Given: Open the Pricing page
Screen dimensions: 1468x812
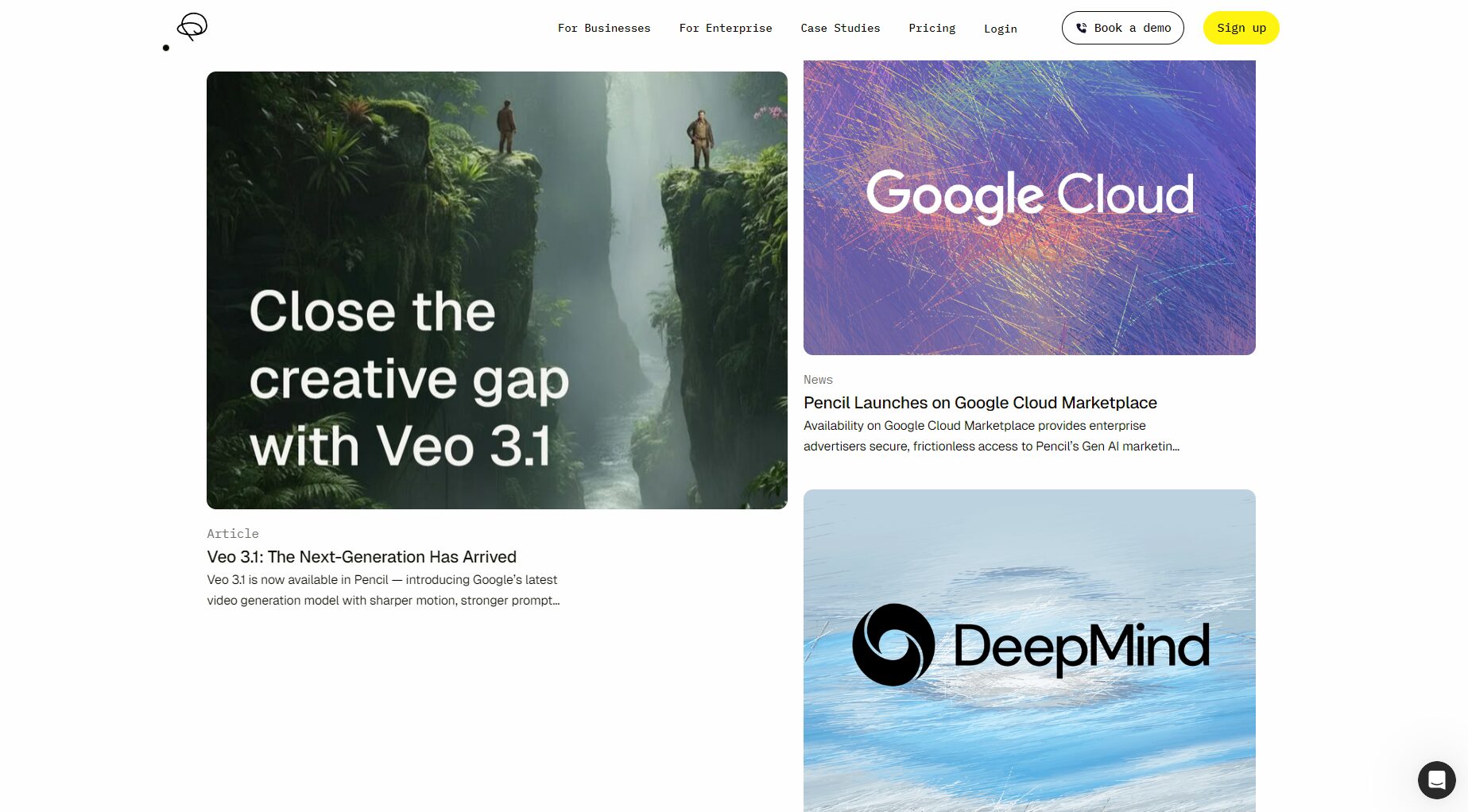Looking at the screenshot, I should coord(932,28).
